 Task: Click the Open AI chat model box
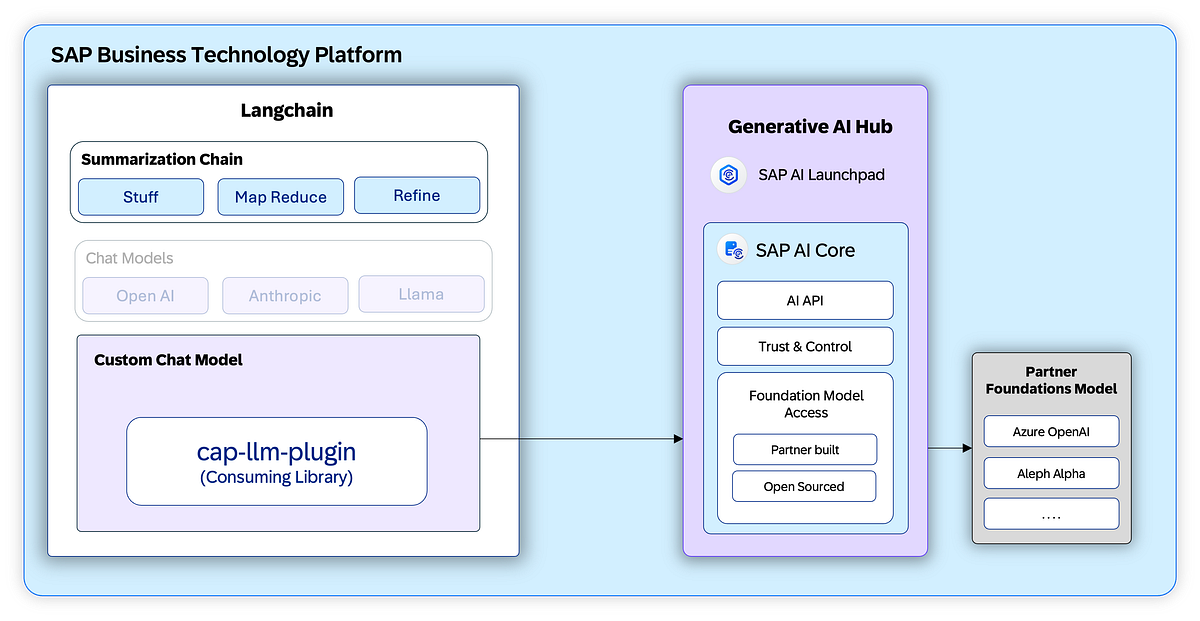click(145, 296)
